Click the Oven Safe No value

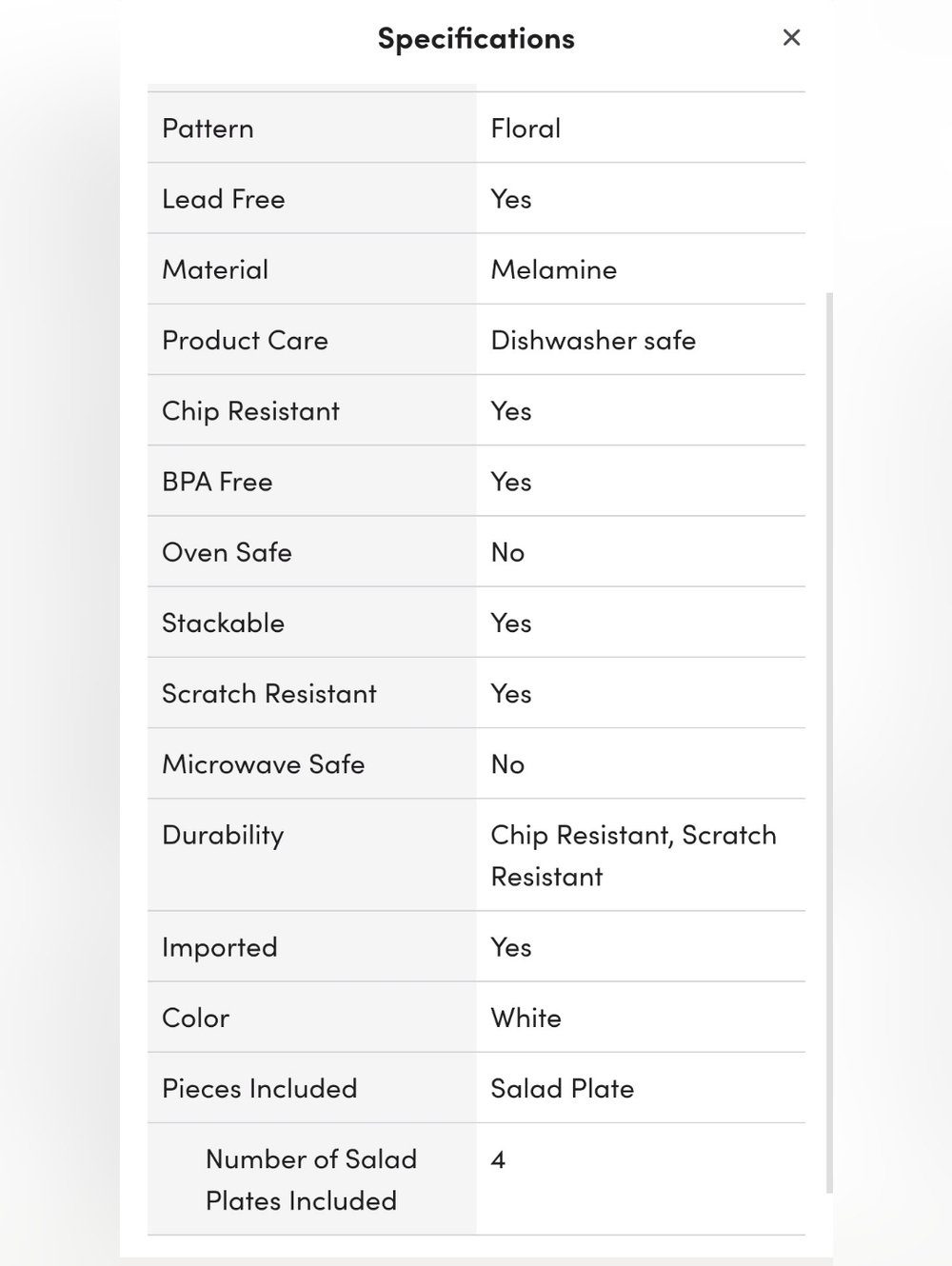(x=507, y=552)
